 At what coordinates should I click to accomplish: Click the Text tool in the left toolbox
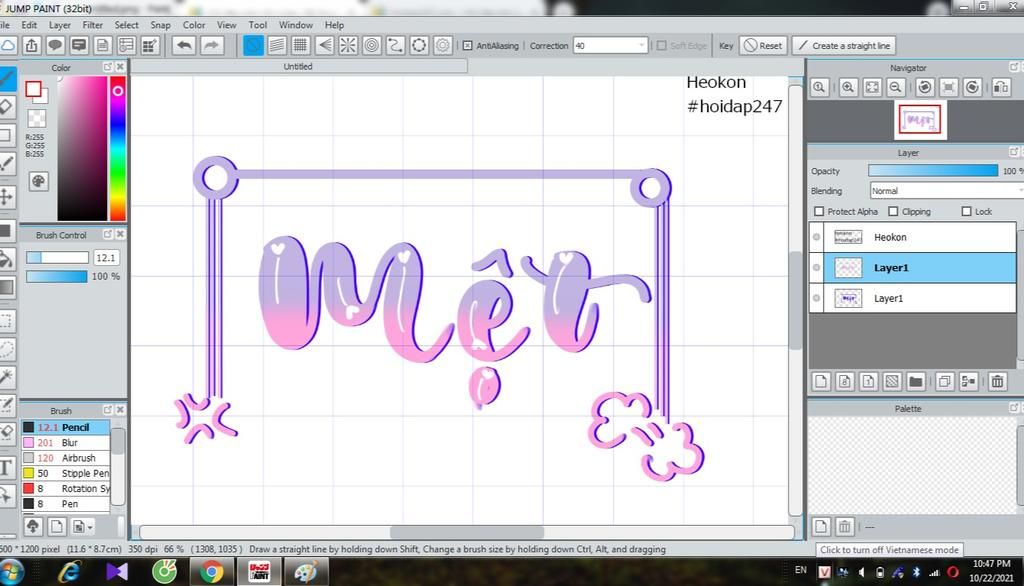point(7,467)
